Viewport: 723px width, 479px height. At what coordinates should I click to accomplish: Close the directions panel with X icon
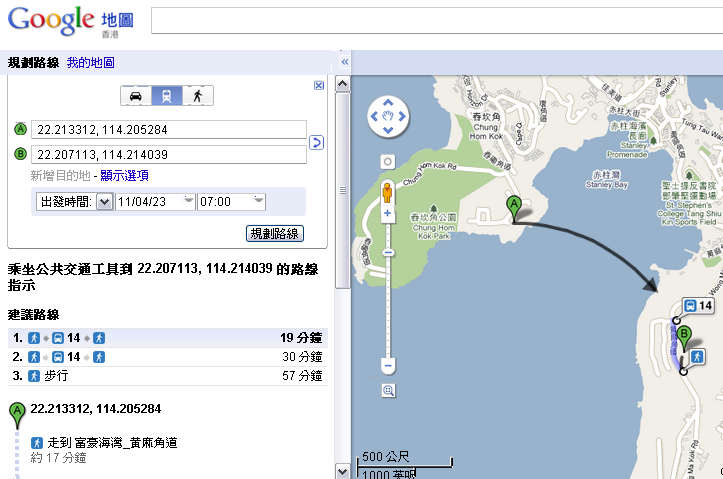319,85
